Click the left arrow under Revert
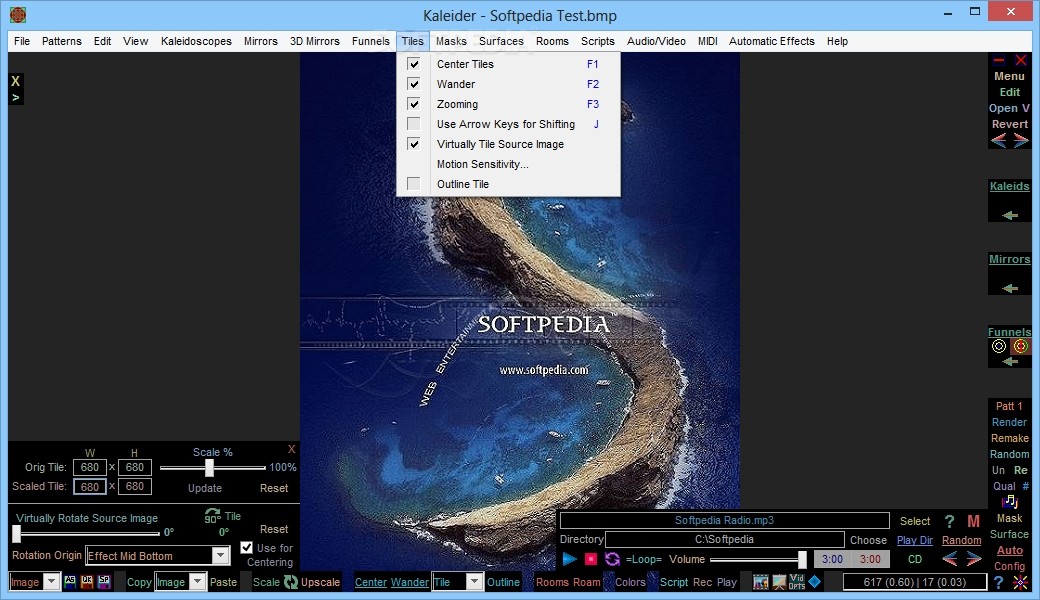The width and height of the screenshot is (1040, 600). tap(999, 140)
